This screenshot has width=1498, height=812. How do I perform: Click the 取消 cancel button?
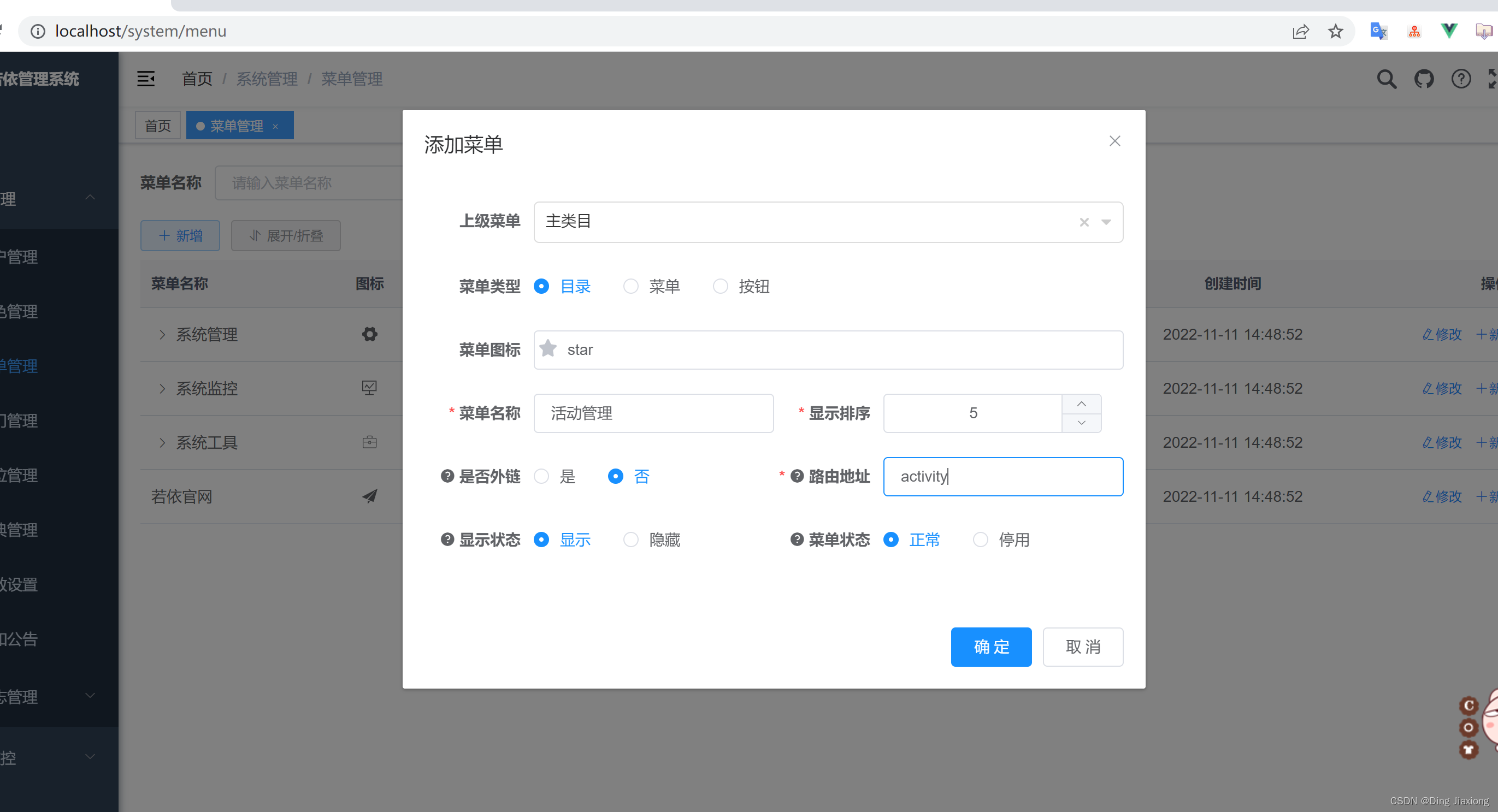pos(1083,647)
